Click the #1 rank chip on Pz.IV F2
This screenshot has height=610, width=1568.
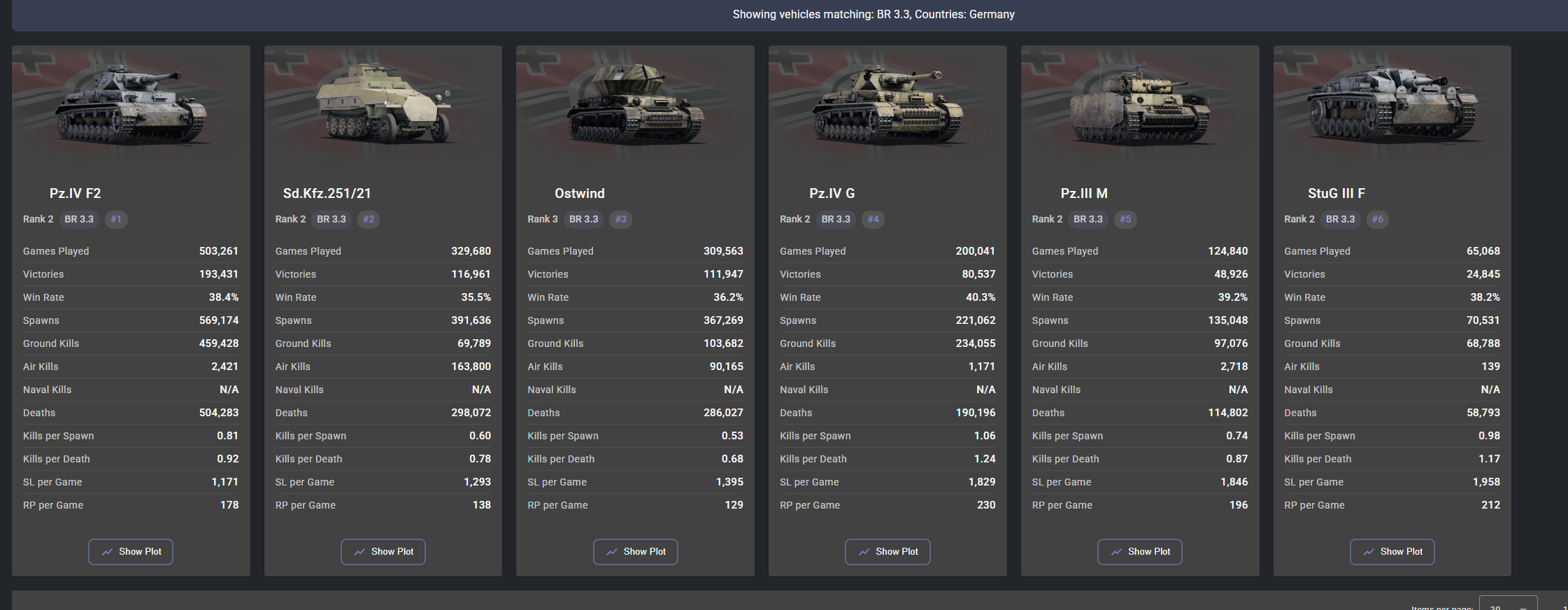click(x=116, y=219)
